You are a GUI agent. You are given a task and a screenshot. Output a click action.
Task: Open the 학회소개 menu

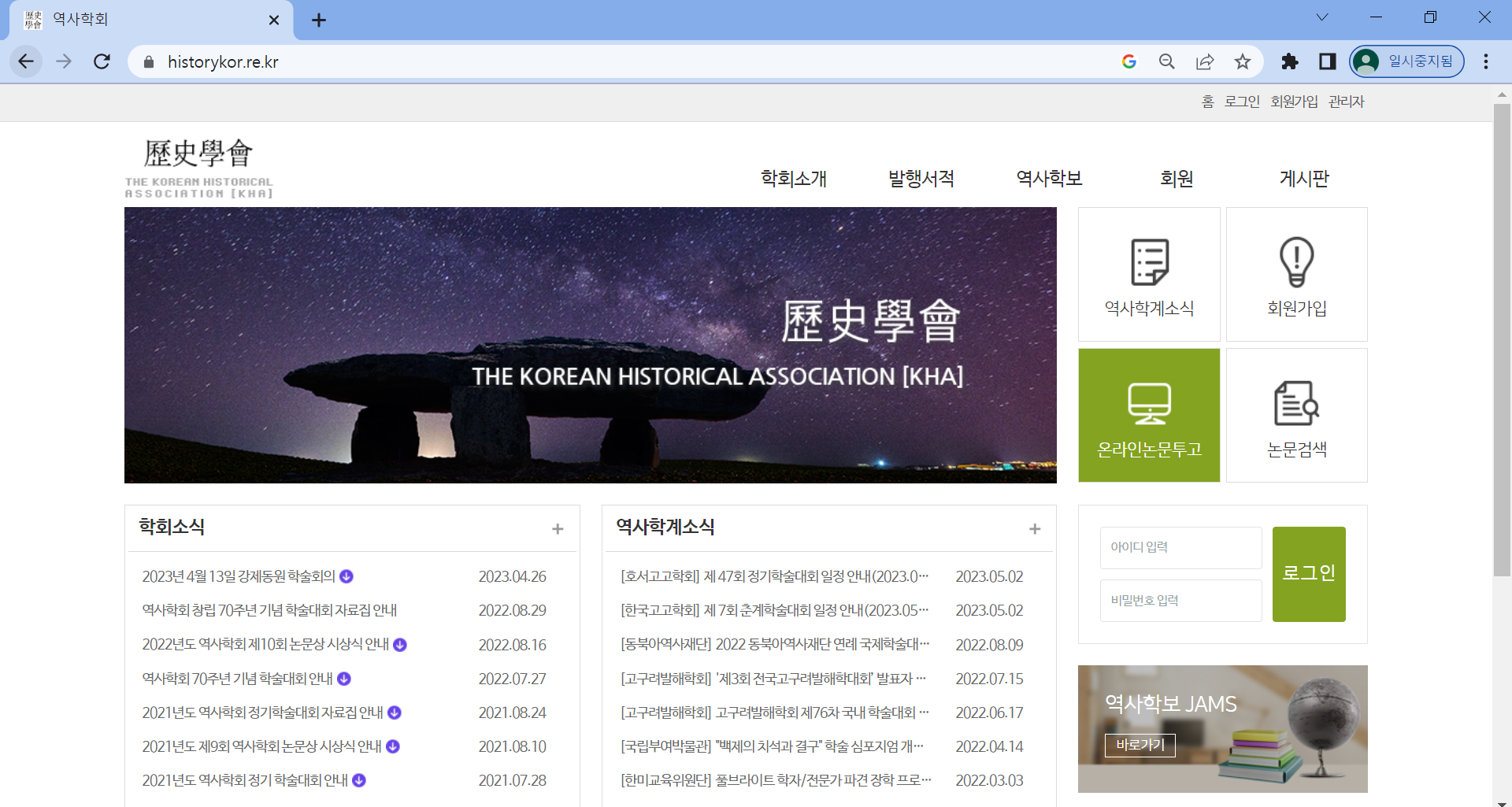pyautogui.click(x=794, y=179)
